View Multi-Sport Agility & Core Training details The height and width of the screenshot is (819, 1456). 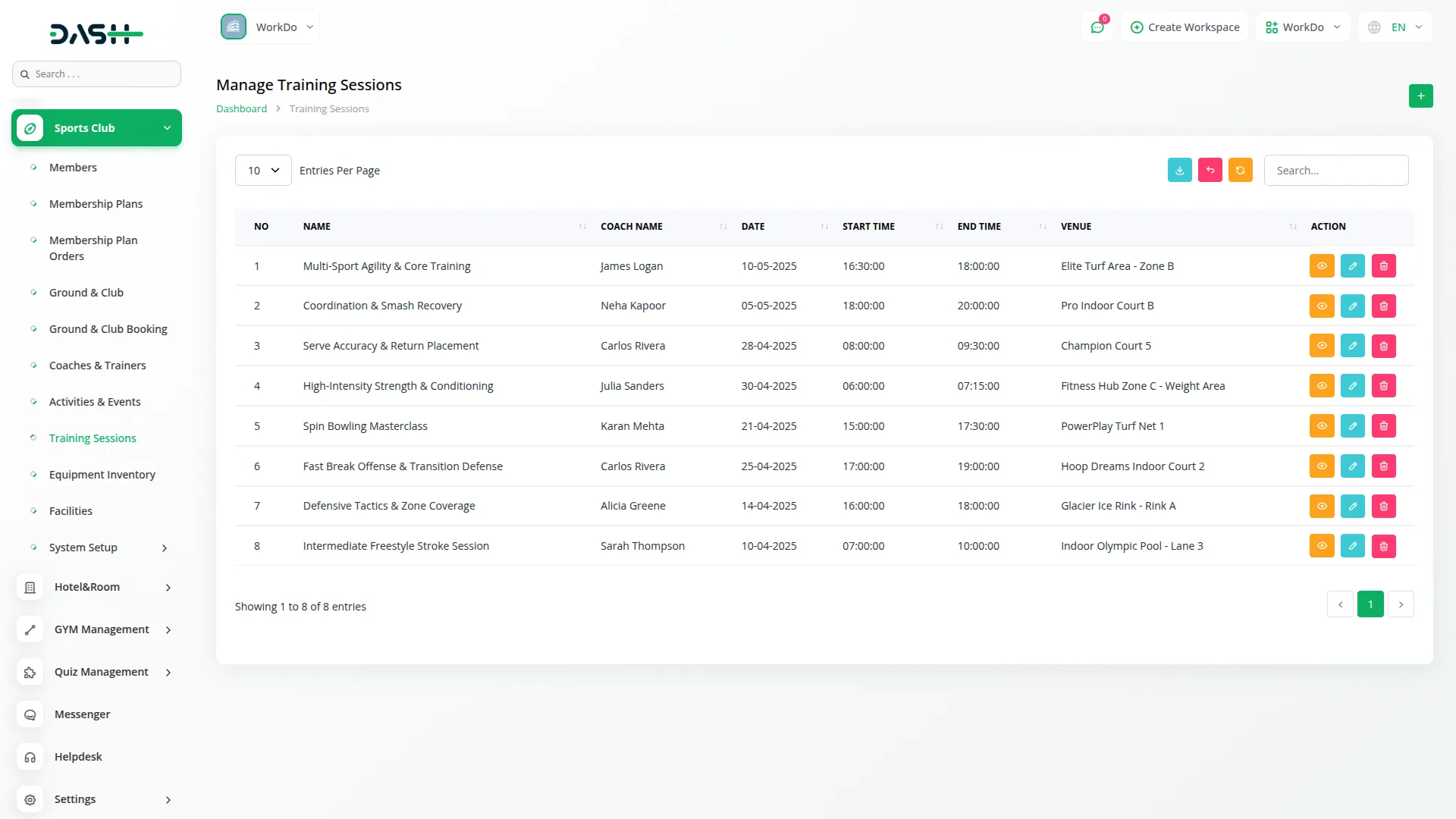click(x=1321, y=266)
